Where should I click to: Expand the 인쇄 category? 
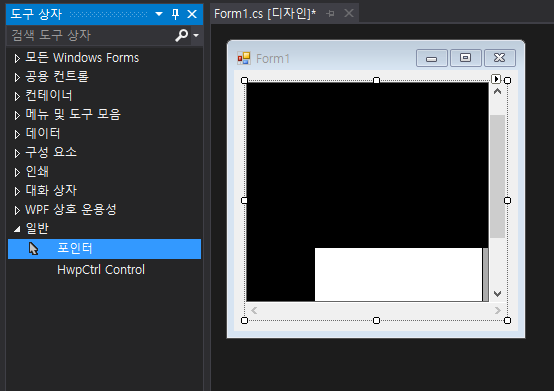click(x=17, y=172)
